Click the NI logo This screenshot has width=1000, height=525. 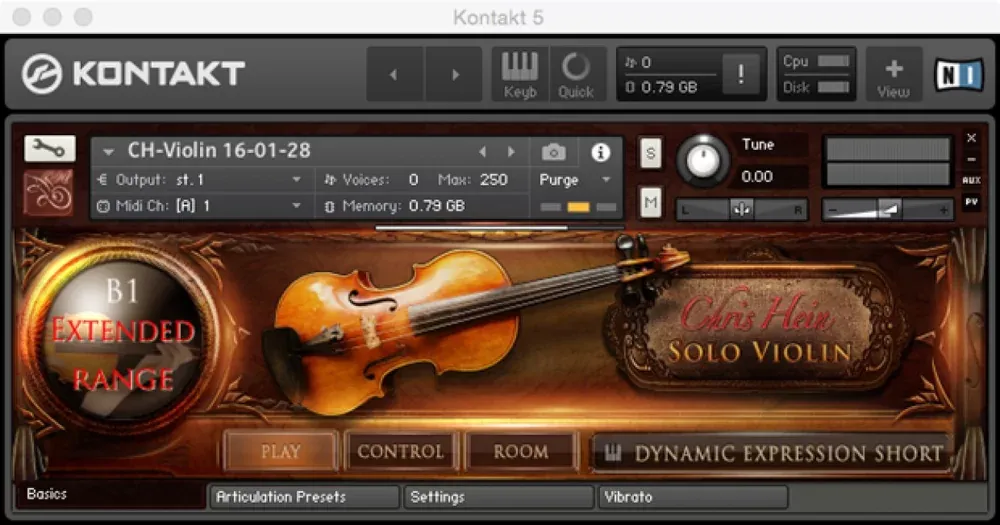959,75
